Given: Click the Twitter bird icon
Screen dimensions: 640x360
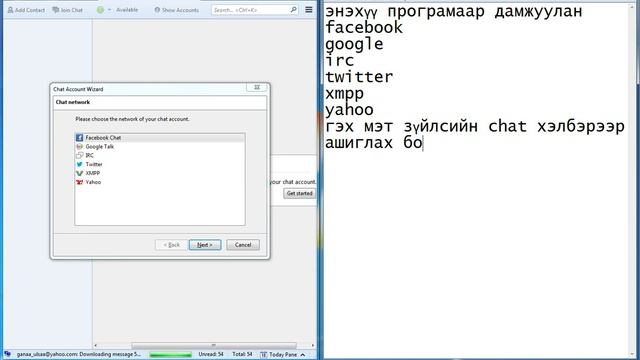Looking at the screenshot, I should [x=80, y=164].
